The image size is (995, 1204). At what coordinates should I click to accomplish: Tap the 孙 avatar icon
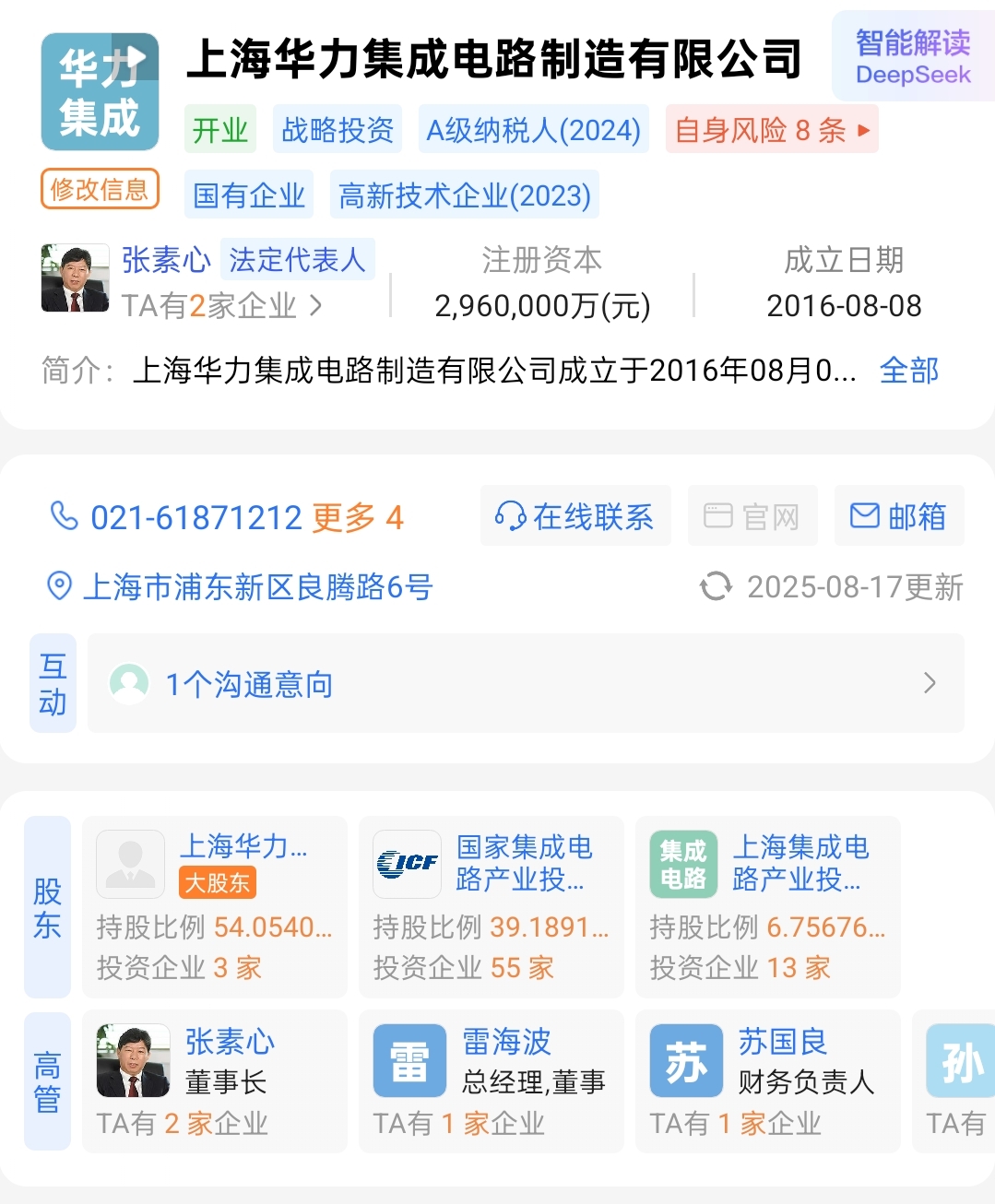pyautogui.click(x=960, y=1060)
